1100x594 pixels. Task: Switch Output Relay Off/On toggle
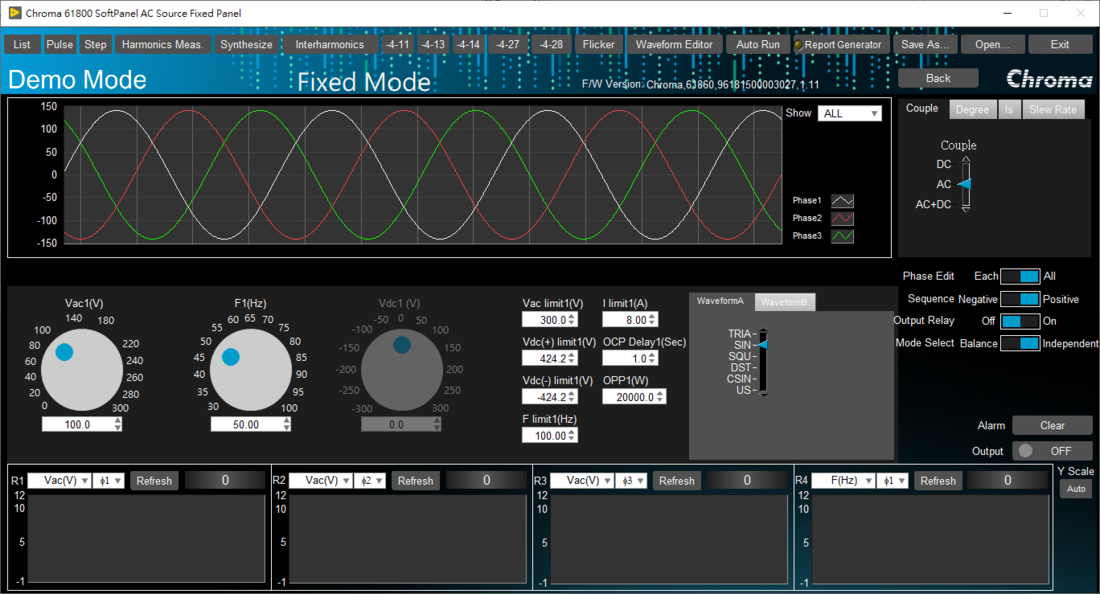click(x=1020, y=321)
